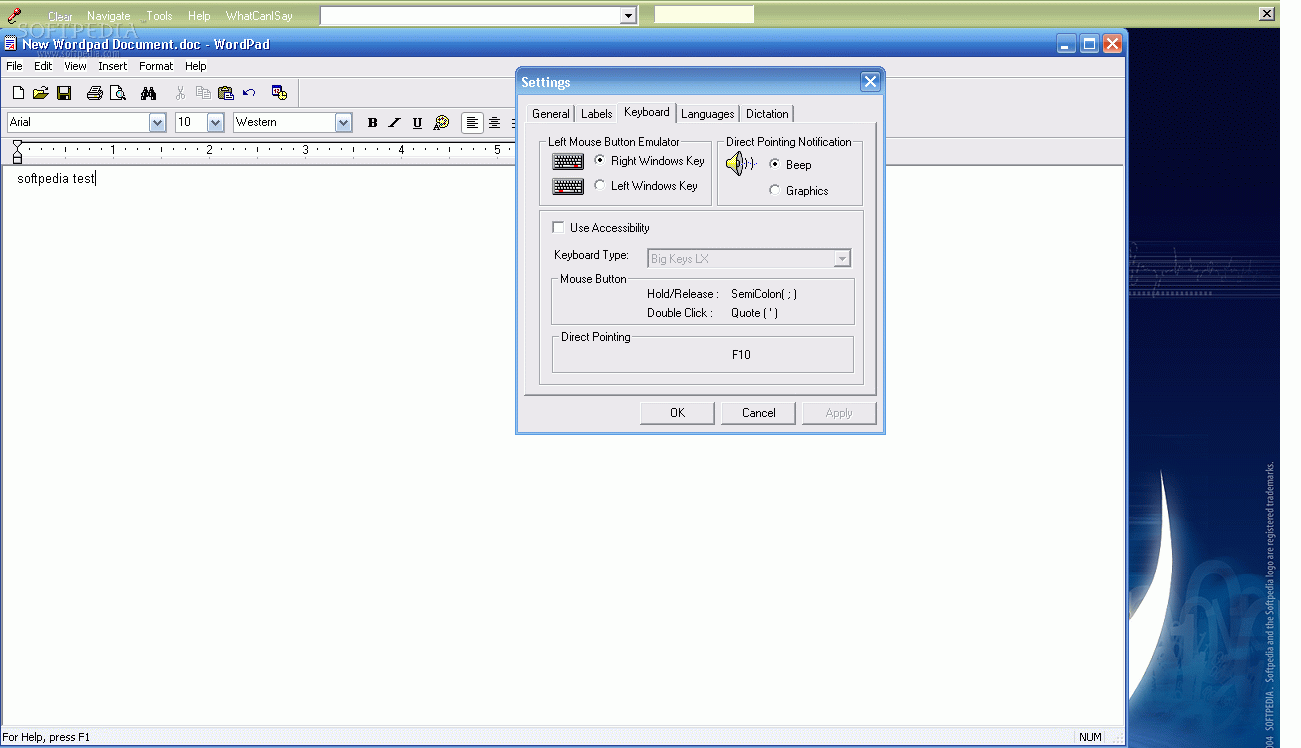
Task: Center align text in WordPad
Action: pos(495,123)
